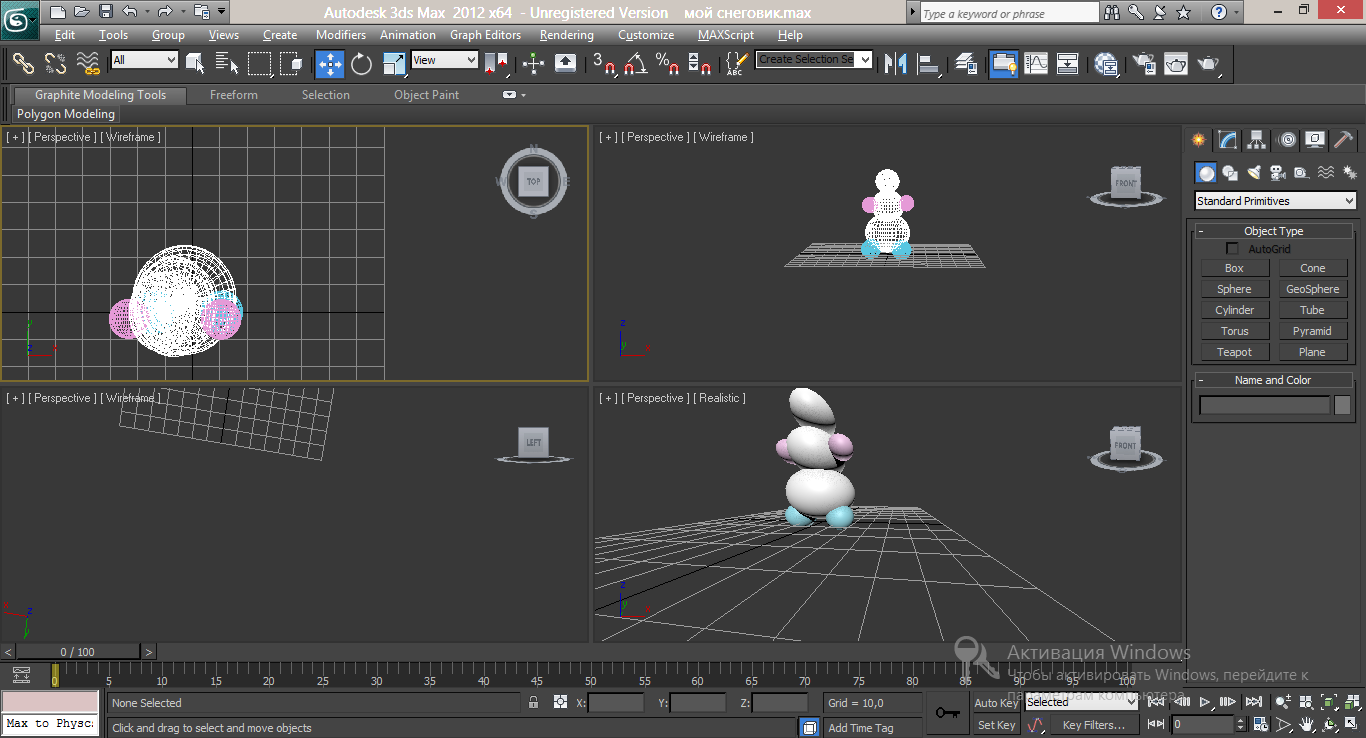
Task: Select the Shapes category icon
Action: [x=1231, y=173]
